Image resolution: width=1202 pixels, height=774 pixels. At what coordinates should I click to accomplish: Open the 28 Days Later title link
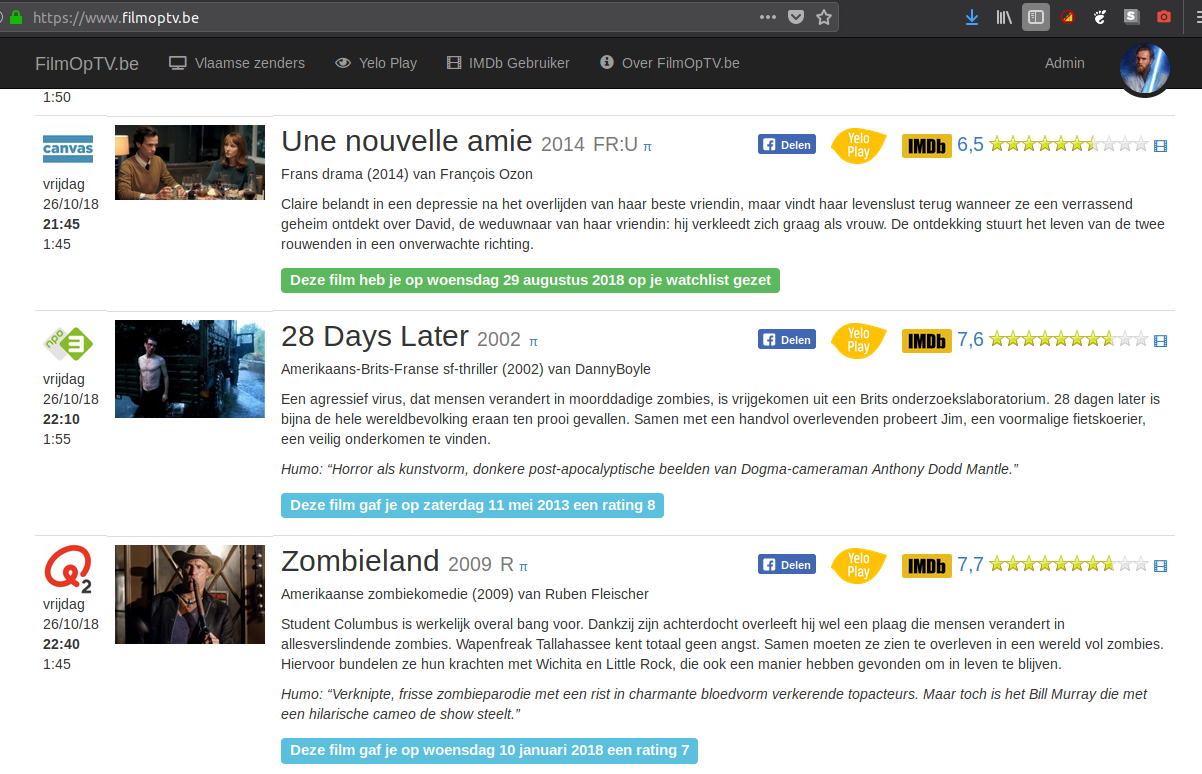375,335
